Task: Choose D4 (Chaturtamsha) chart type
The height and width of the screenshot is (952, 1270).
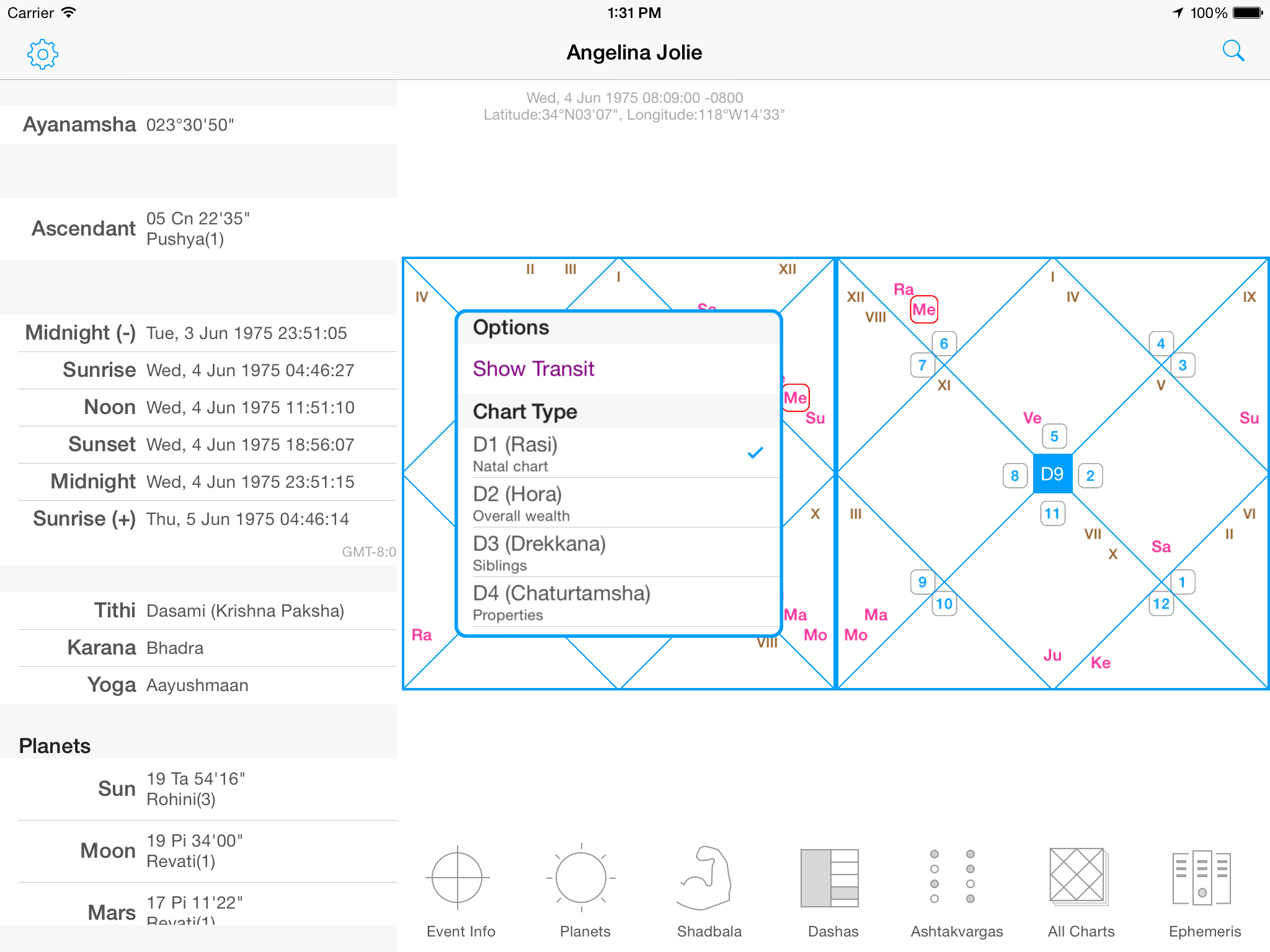Action: [619, 602]
